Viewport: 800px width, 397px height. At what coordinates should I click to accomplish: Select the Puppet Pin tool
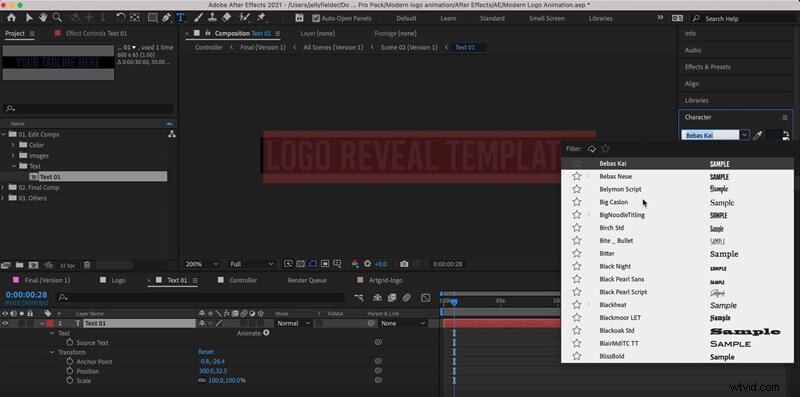261,18
